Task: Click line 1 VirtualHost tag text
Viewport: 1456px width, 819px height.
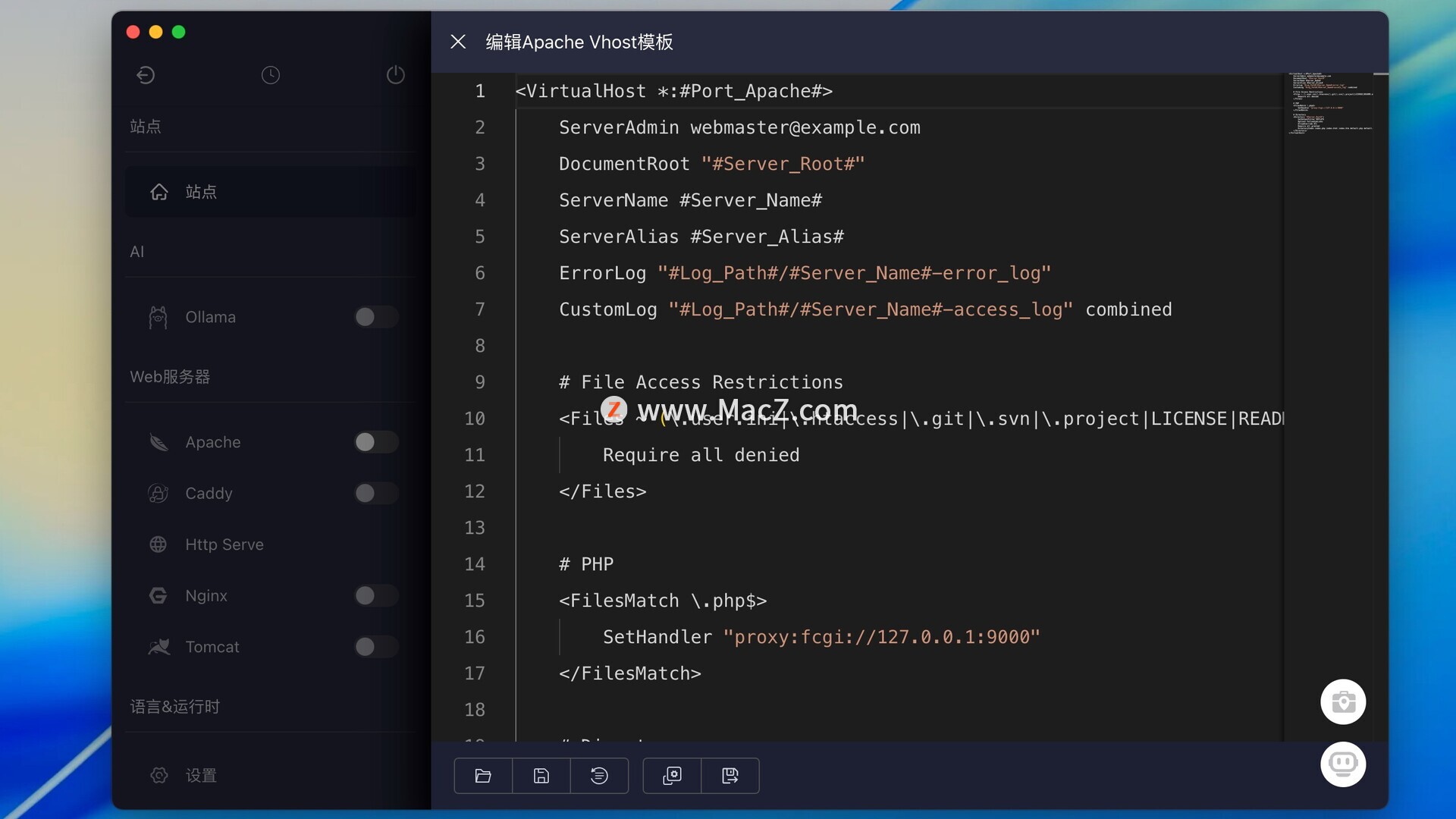Action: (673, 92)
